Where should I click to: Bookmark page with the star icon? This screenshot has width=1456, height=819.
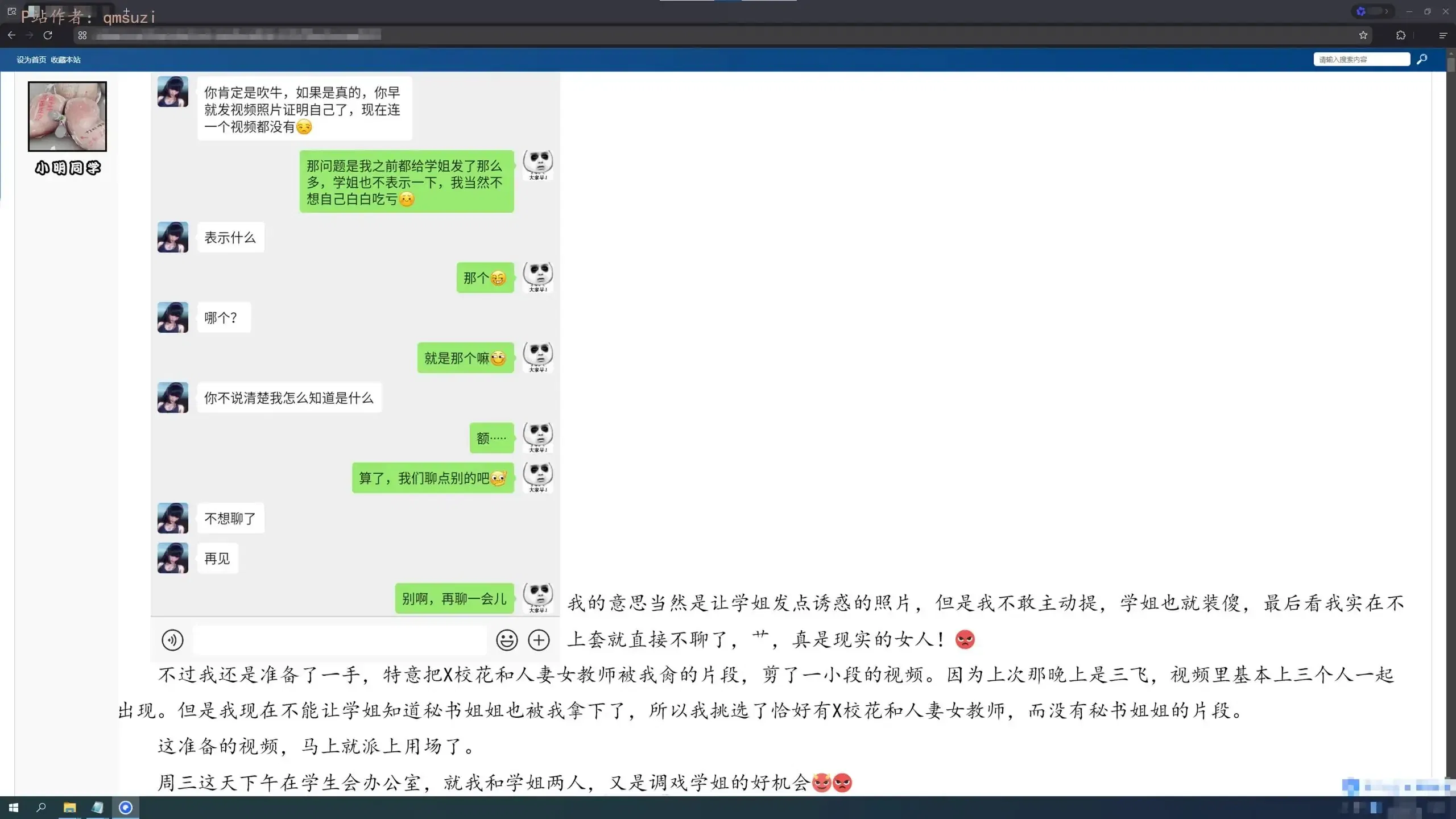tap(1363, 35)
